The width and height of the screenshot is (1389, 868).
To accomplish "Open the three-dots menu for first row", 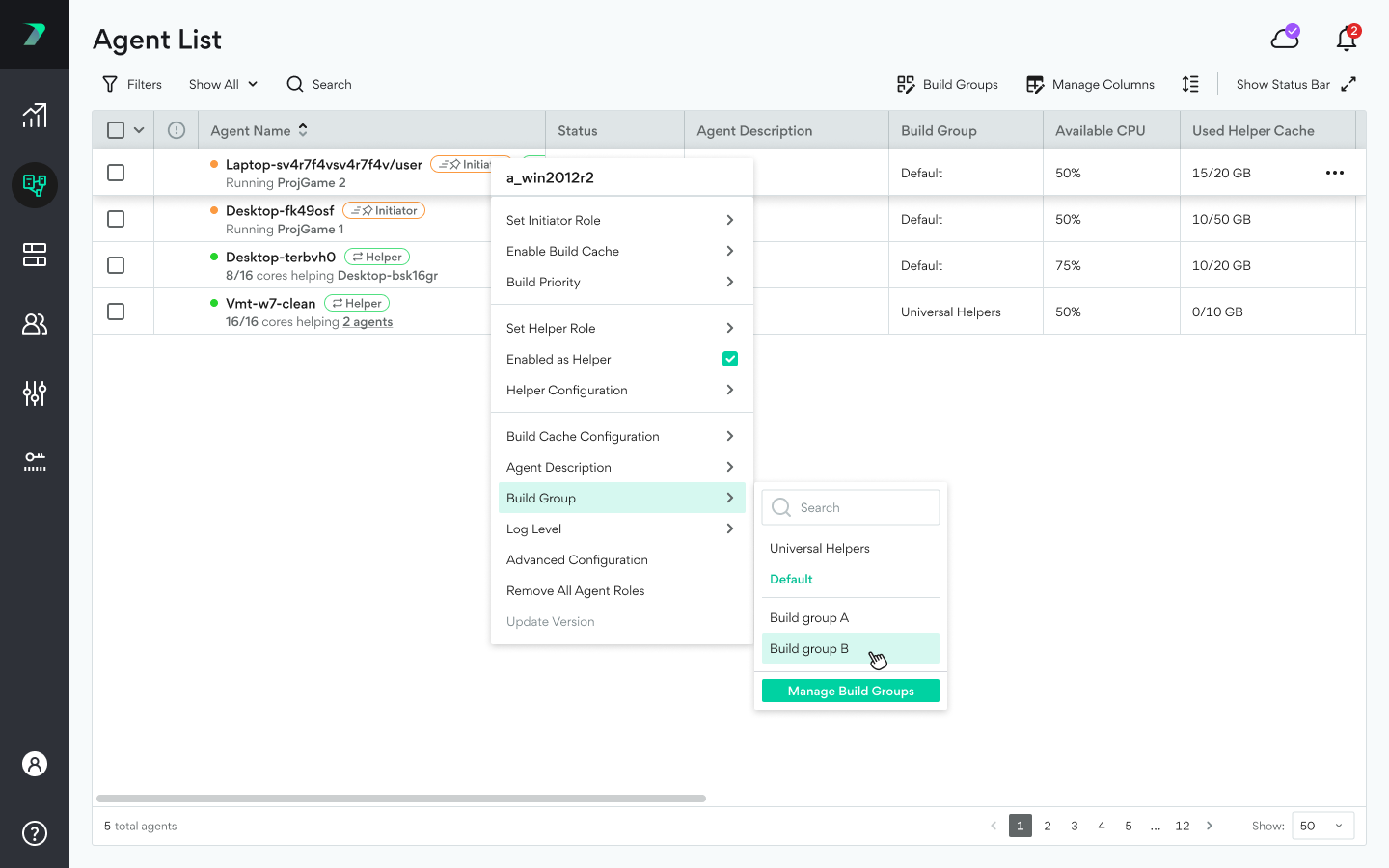I will click(x=1335, y=173).
